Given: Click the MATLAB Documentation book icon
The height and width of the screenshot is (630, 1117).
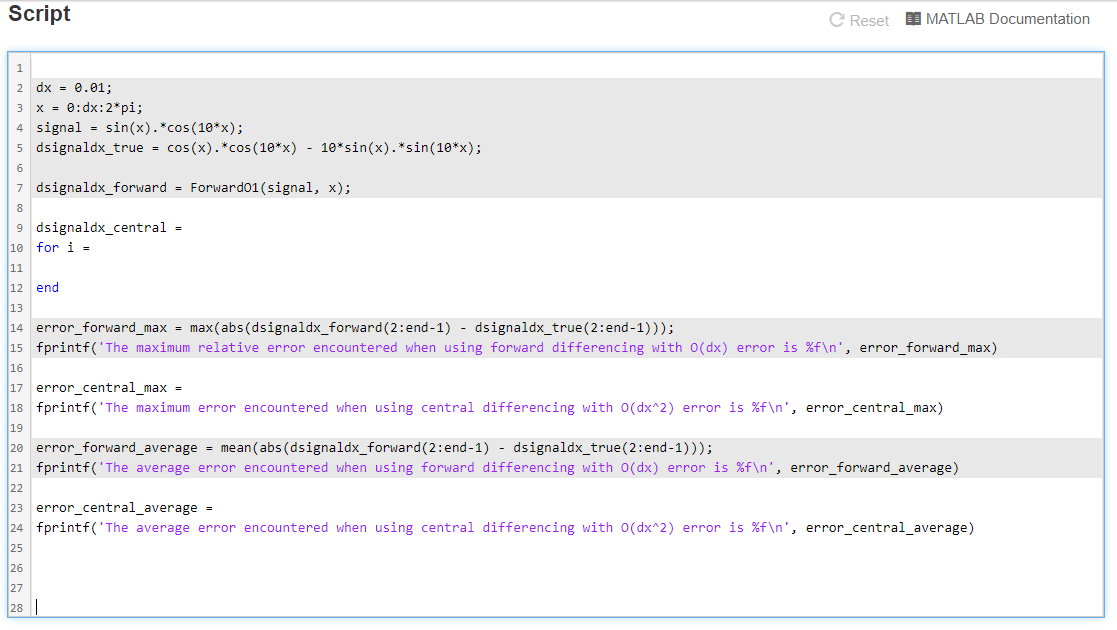Looking at the screenshot, I should coord(912,18).
